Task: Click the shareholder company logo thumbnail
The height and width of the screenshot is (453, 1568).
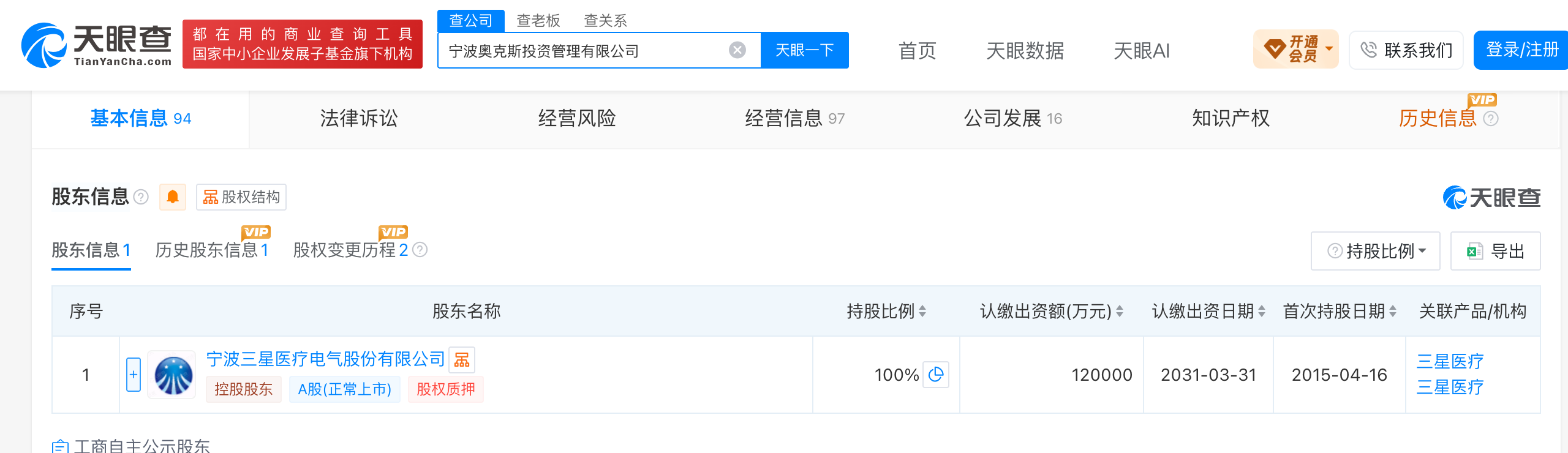Action: 173,375
